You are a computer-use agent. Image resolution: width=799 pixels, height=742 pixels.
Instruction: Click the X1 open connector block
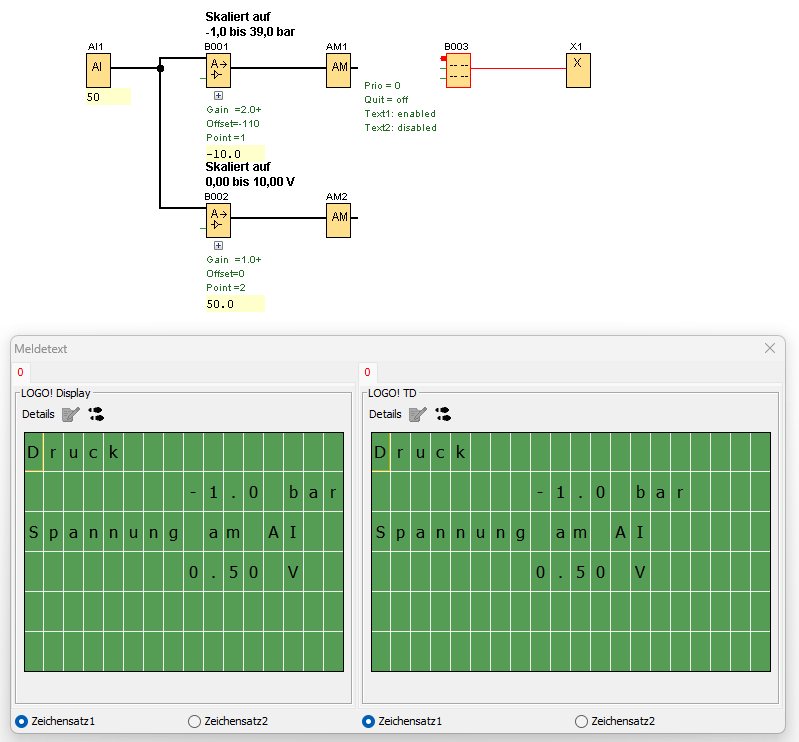tap(577, 68)
